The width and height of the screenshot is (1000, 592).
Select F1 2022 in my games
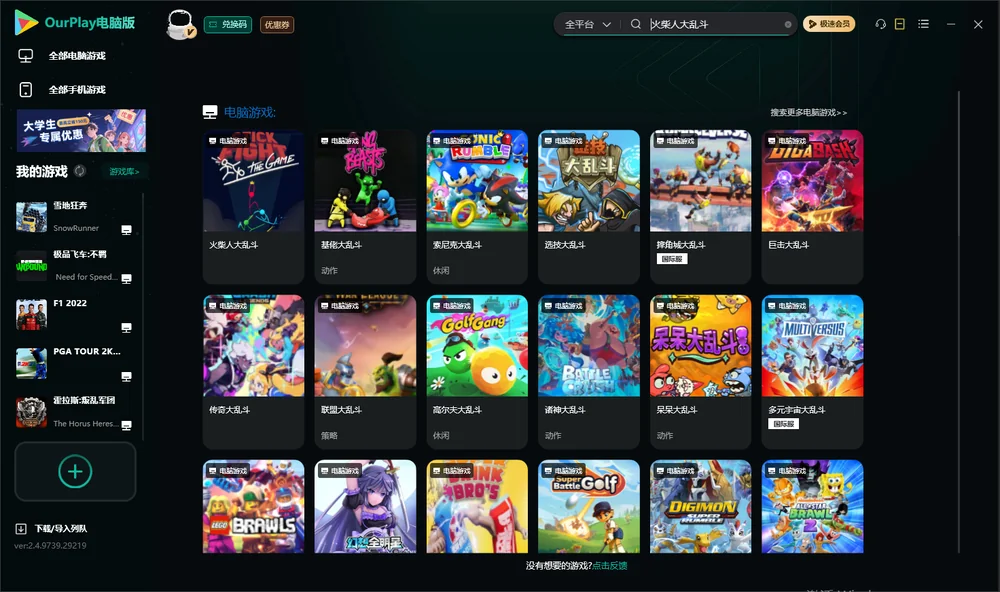tap(75, 314)
